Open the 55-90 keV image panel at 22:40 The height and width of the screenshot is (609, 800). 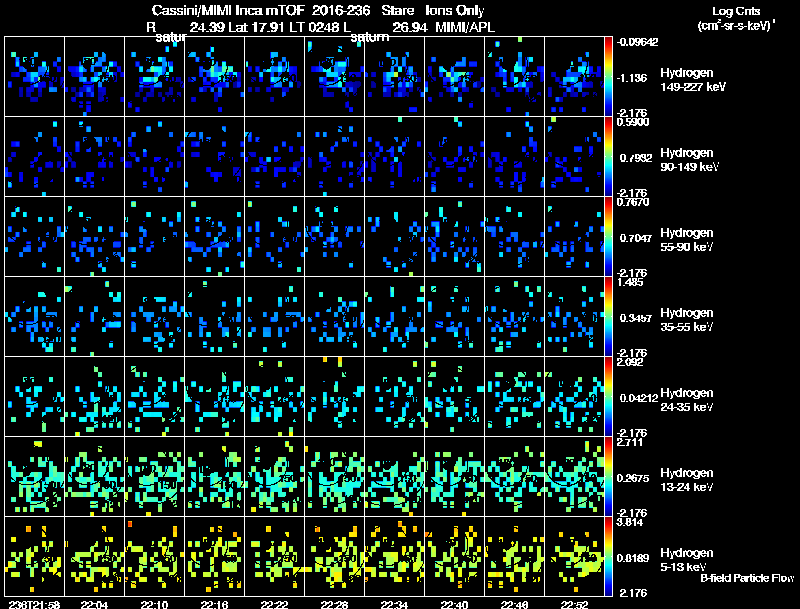[454, 237]
